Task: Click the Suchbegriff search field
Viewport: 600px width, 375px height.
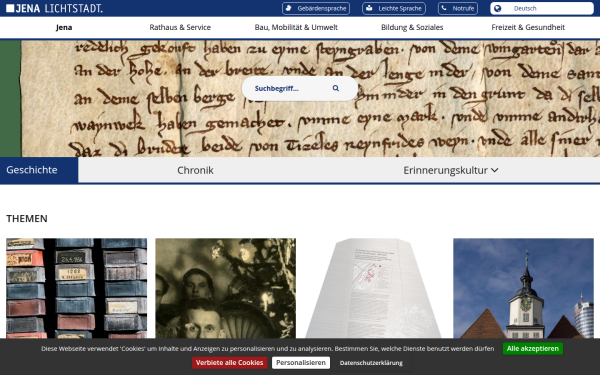Action: (291, 88)
